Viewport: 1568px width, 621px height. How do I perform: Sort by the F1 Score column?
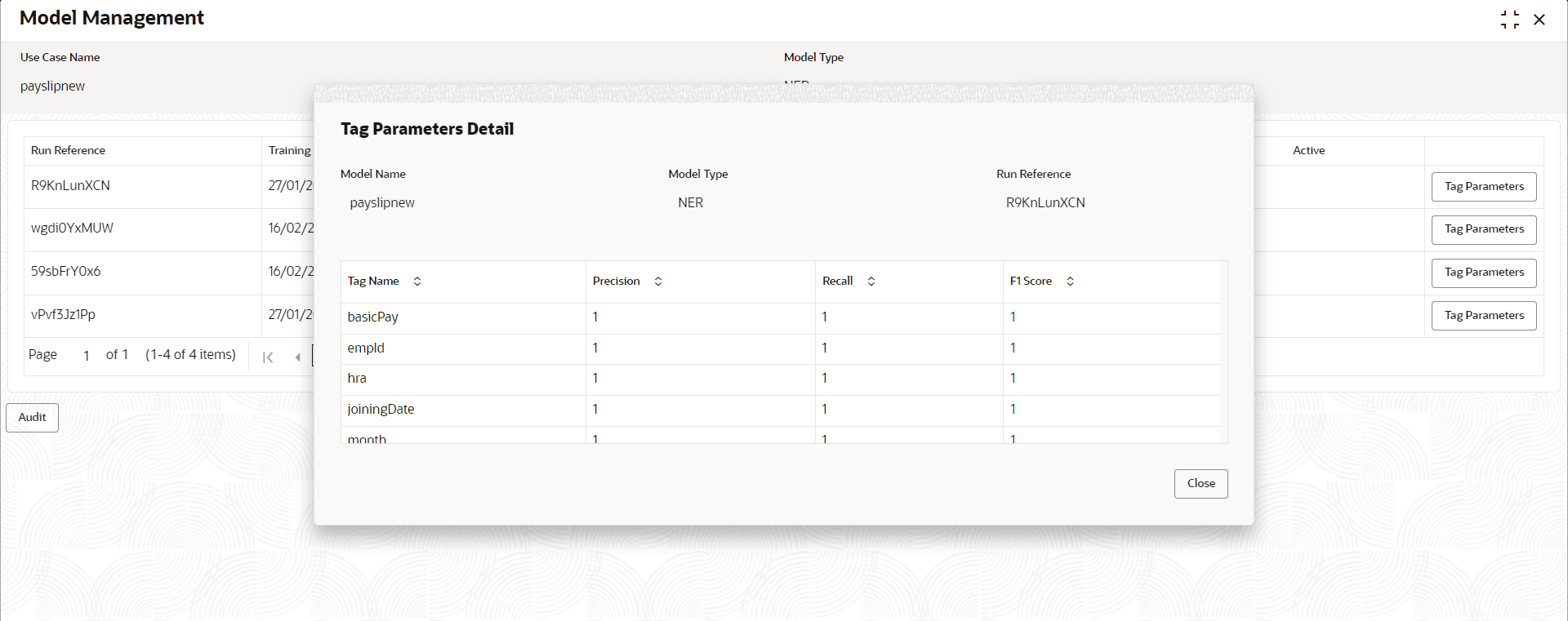[1070, 282]
